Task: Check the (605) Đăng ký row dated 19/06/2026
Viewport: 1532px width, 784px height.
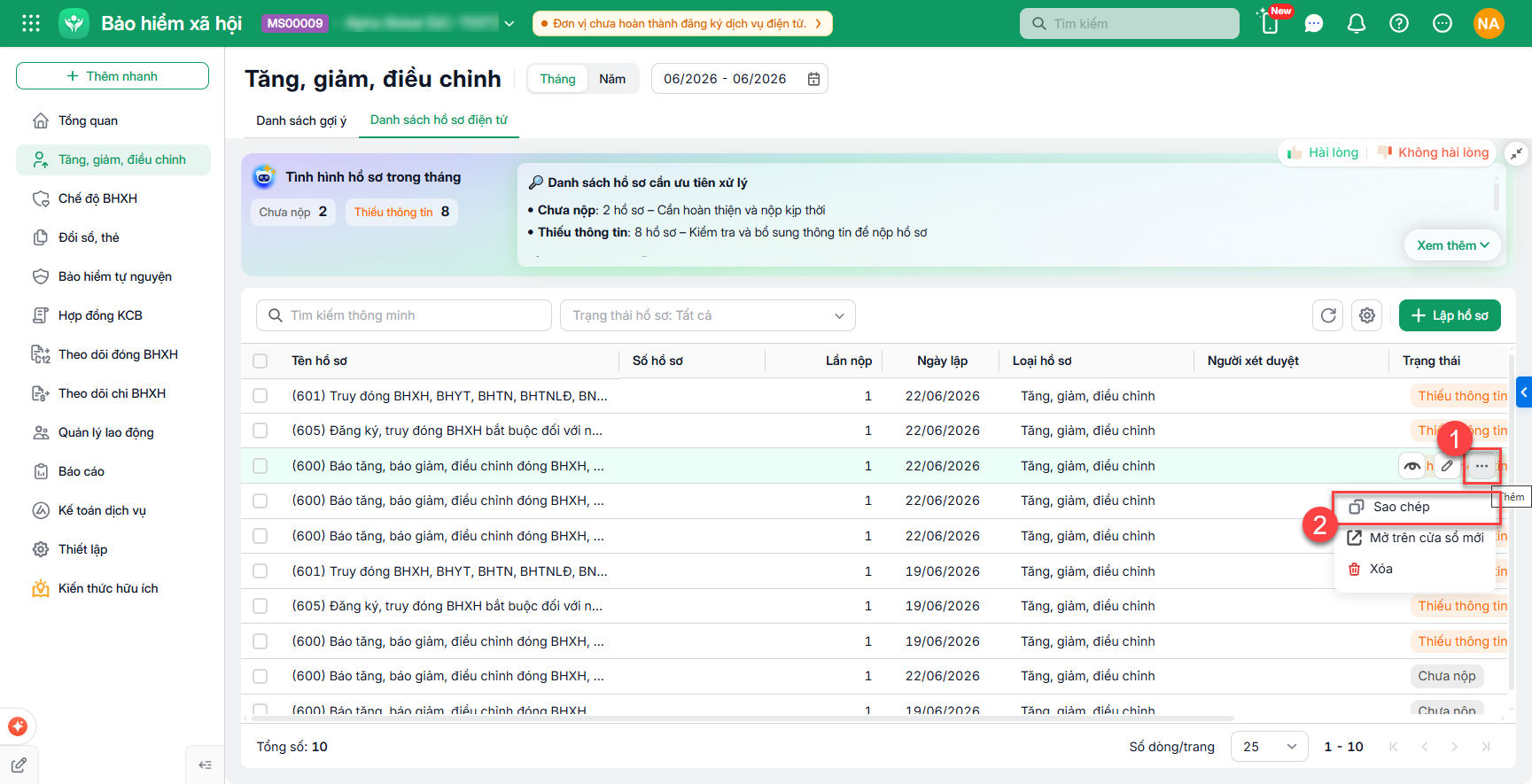Action: [260, 606]
